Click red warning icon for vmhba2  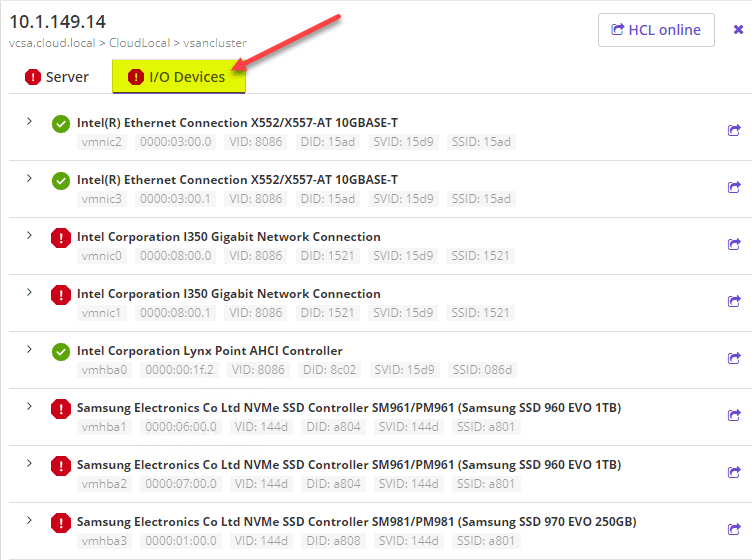pos(61,467)
